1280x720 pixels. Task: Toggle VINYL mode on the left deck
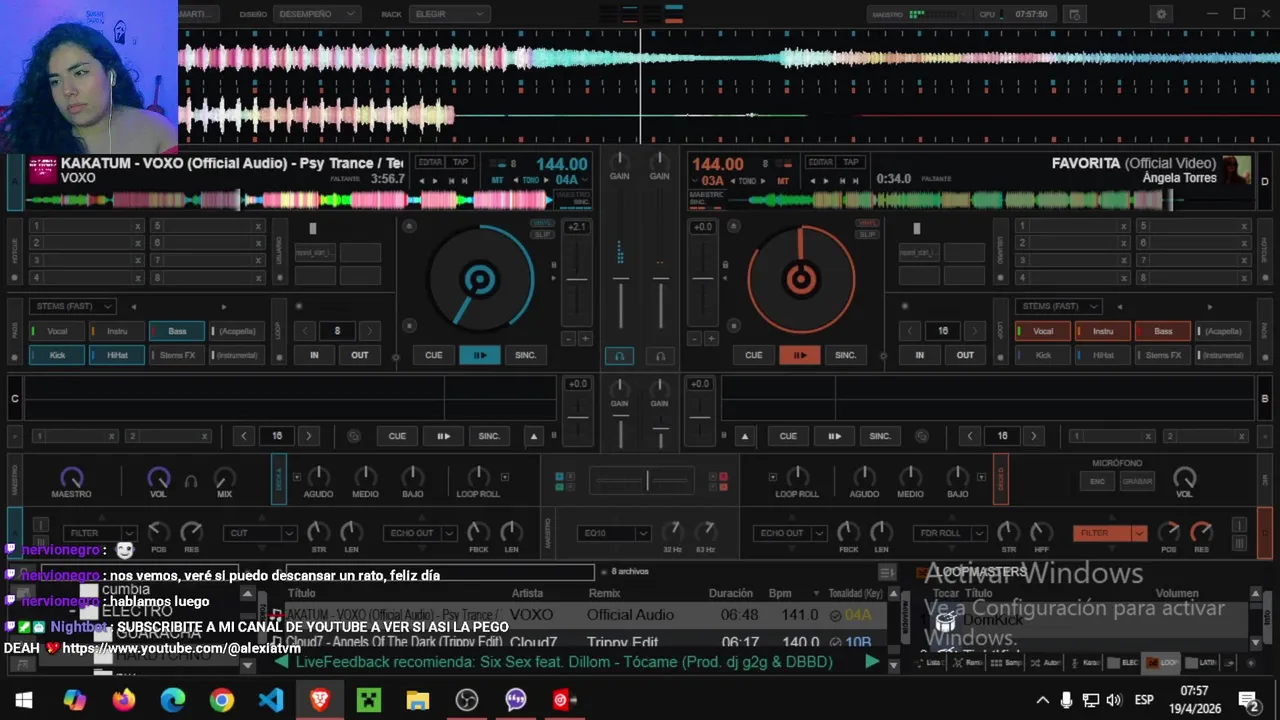click(542, 223)
